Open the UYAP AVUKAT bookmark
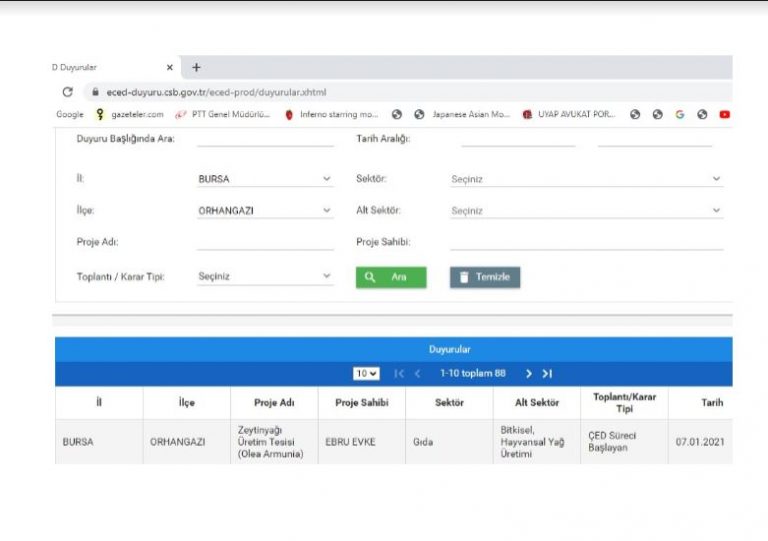 coord(569,114)
